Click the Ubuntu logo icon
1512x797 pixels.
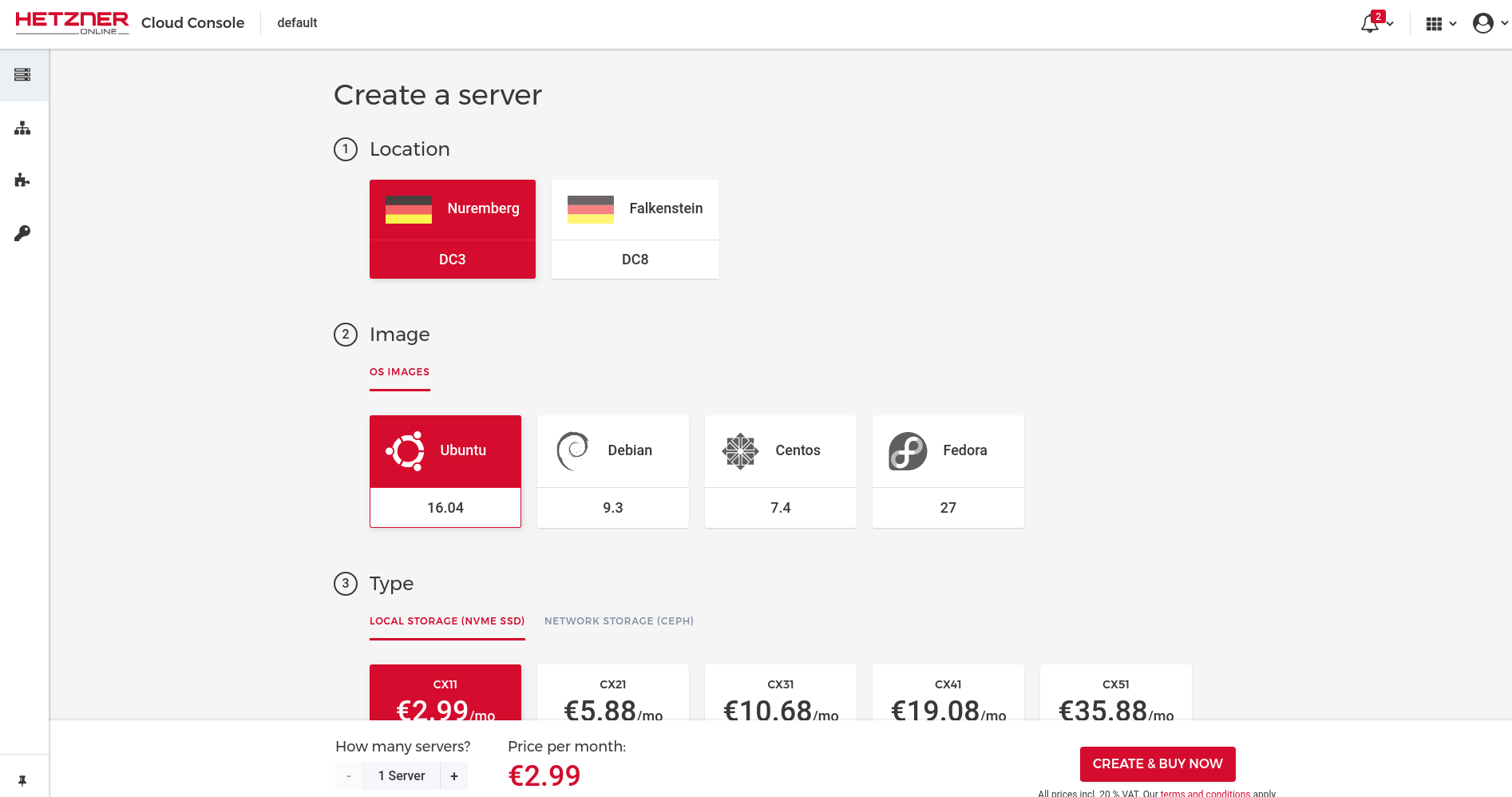pyautogui.click(x=406, y=450)
